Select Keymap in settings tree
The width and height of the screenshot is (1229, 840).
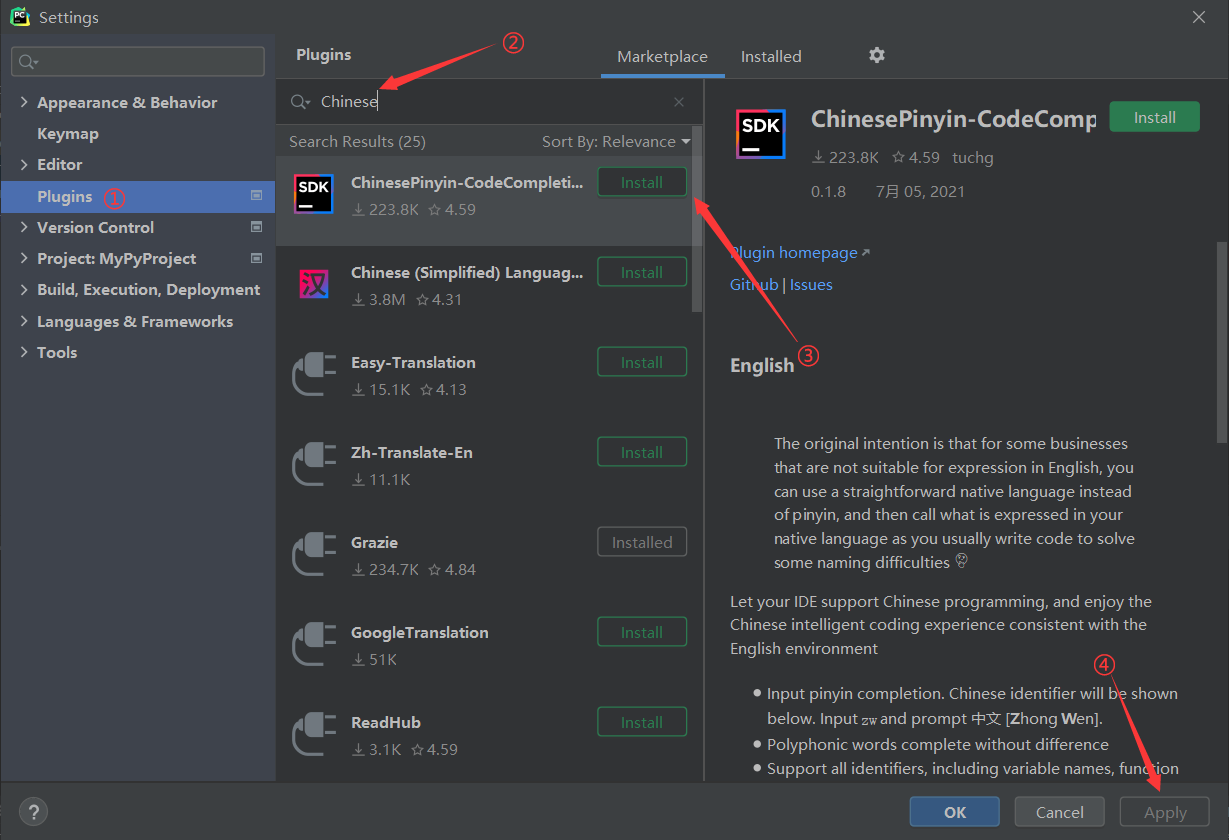coord(68,133)
